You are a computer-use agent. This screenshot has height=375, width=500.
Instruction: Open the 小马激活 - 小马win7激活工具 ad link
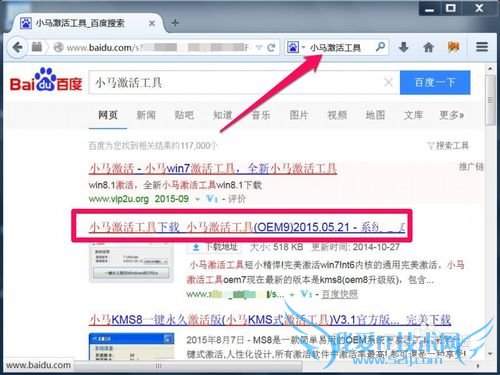213,169
